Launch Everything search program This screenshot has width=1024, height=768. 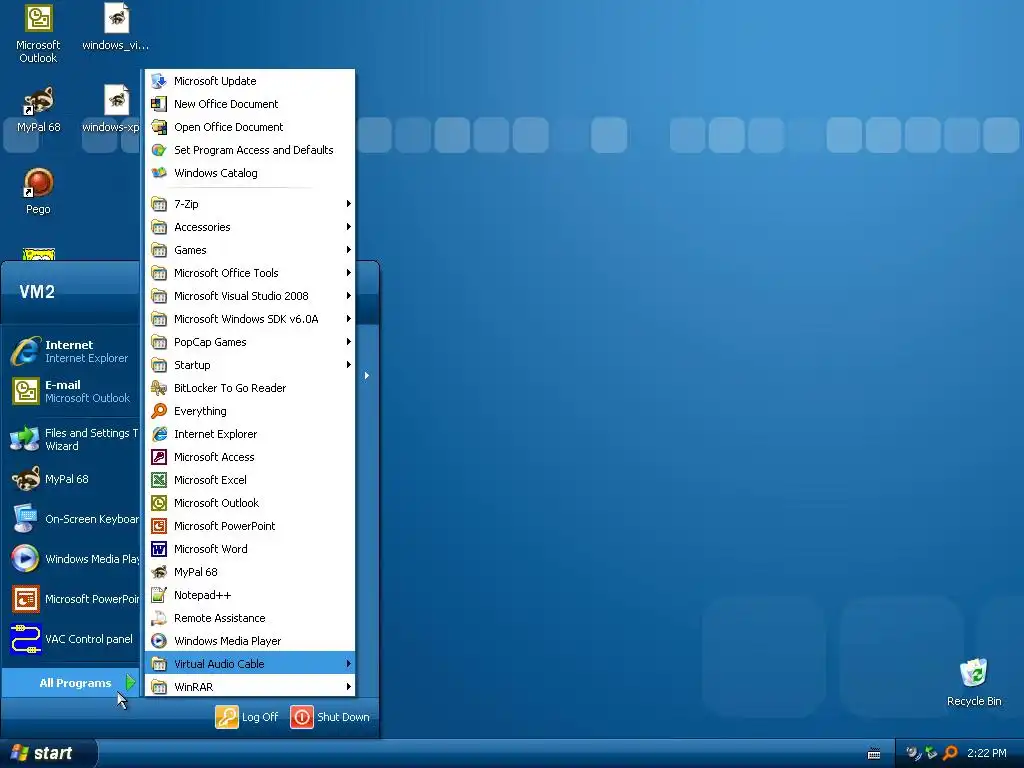(x=249, y=411)
